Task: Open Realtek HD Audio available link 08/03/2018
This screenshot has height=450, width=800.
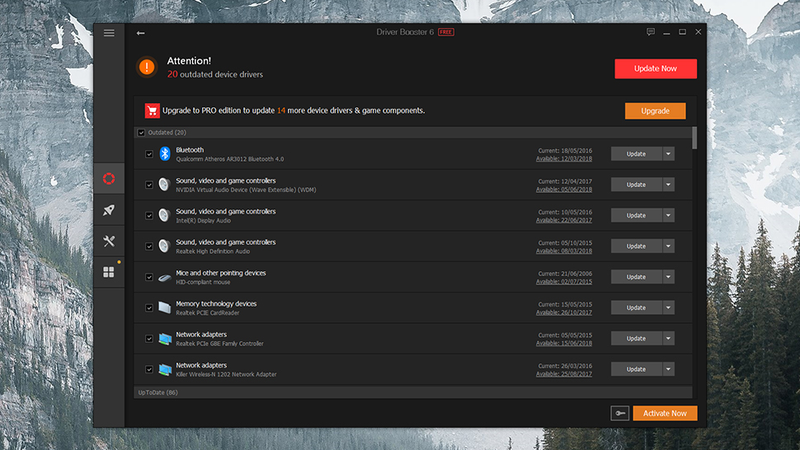Action: (564, 251)
